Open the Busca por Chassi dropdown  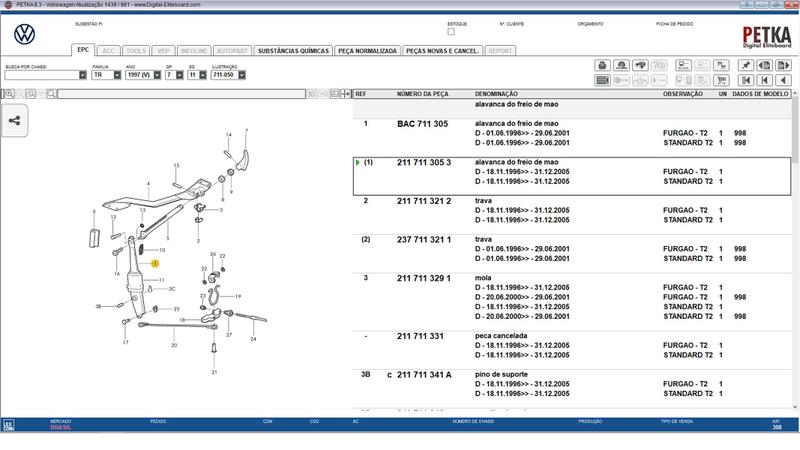pos(83,75)
